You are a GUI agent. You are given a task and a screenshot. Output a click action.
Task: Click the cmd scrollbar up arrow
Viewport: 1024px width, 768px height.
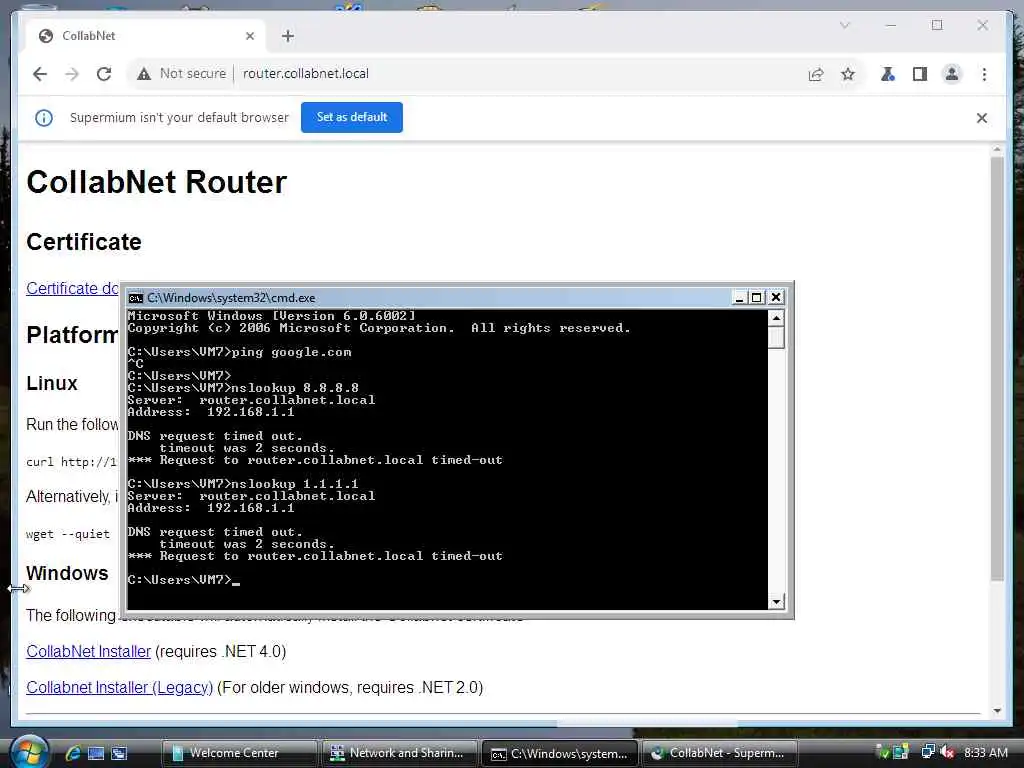776,318
